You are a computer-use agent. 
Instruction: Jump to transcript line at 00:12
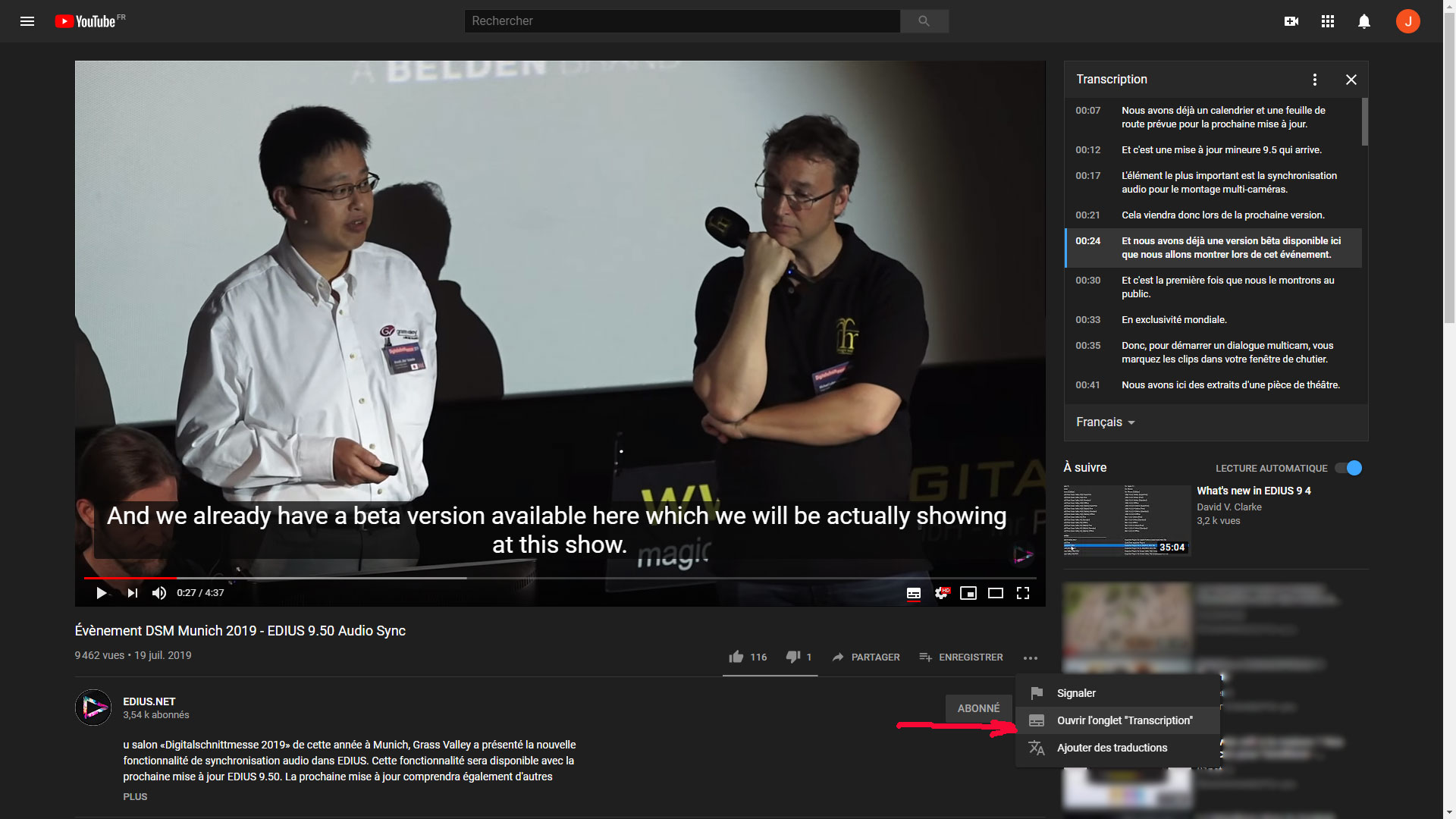1213,149
